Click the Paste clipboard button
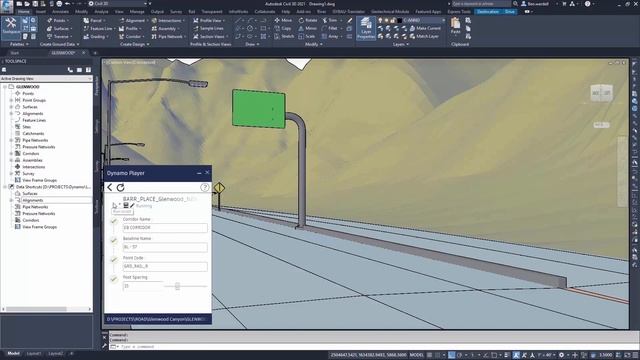The height and width of the screenshot is (360, 640). [456, 27]
